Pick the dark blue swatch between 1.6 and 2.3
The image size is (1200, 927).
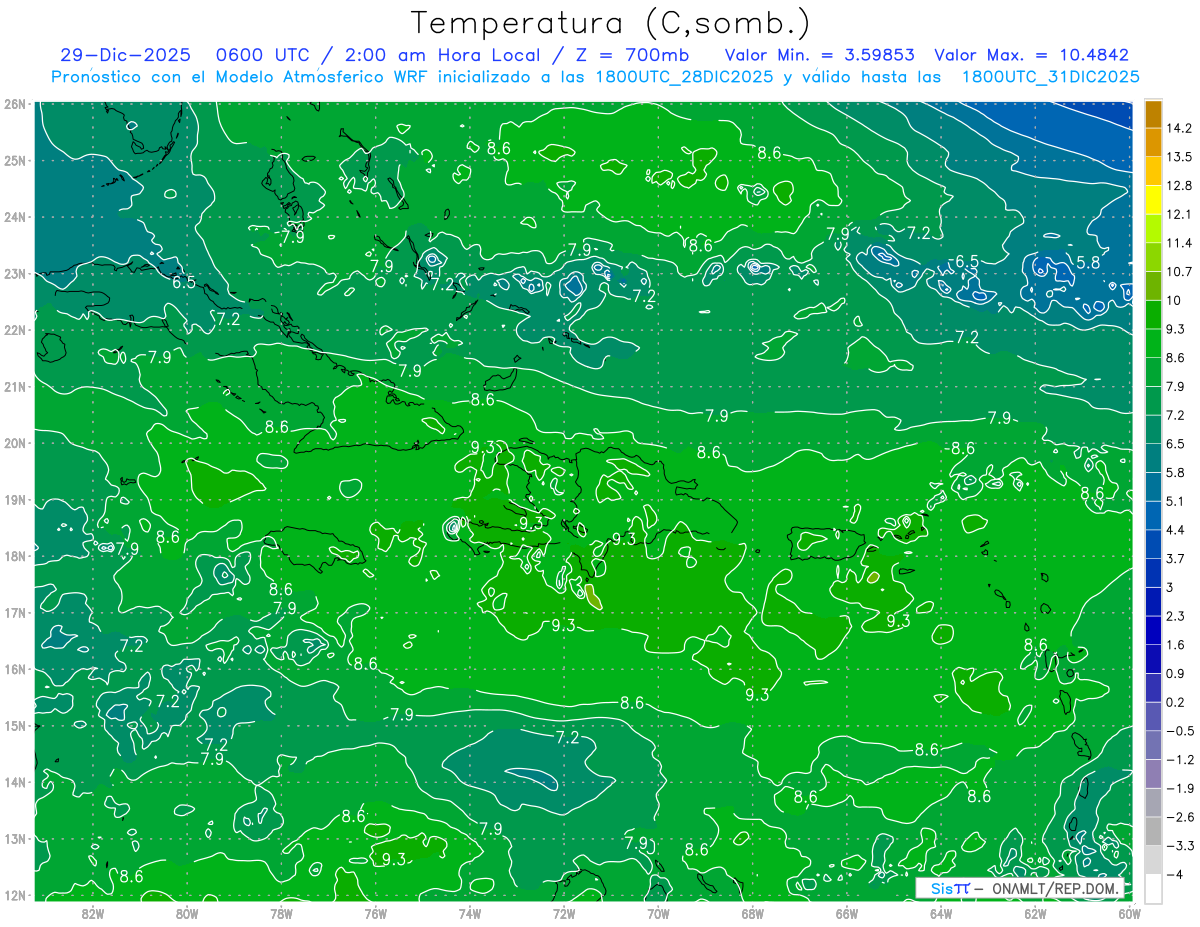click(1153, 630)
